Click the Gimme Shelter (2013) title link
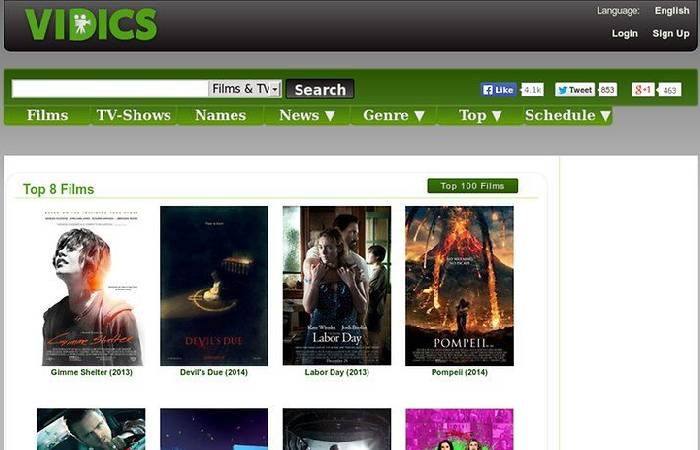The image size is (700, 450). pyautogui.click(x=92, y=372)
